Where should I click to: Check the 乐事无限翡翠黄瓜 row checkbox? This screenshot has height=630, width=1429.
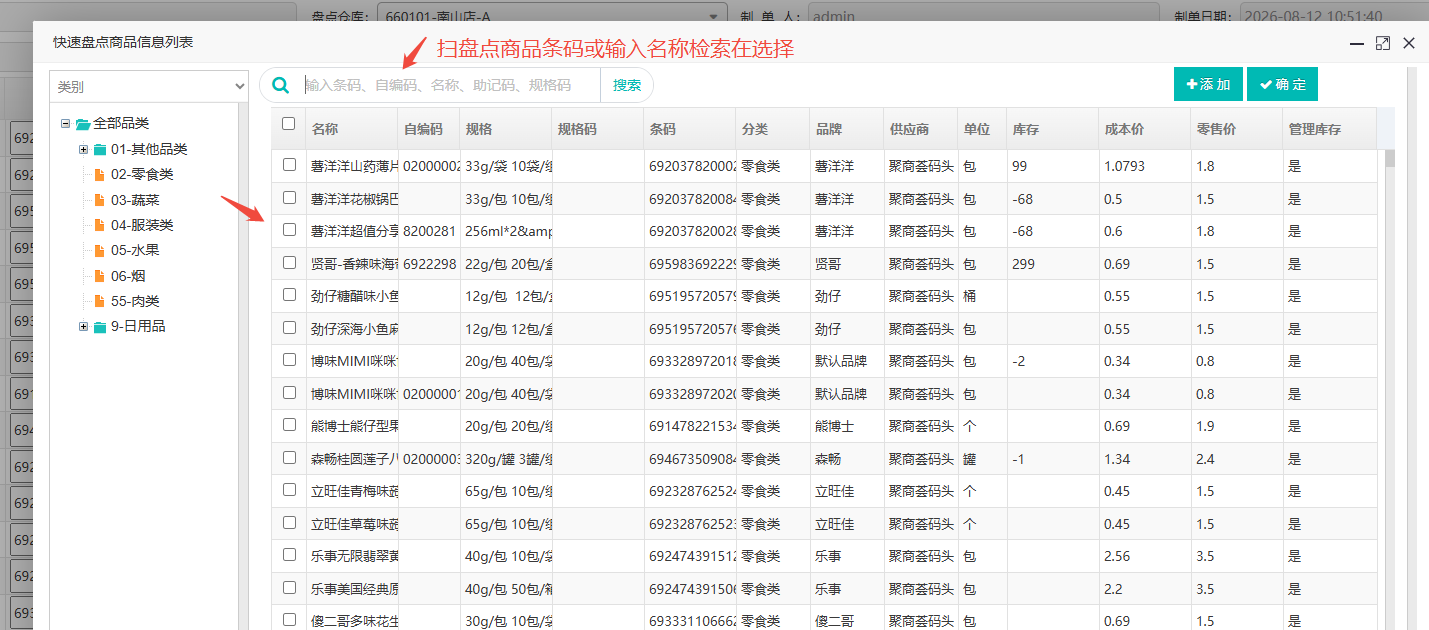[x=289, y=554]
